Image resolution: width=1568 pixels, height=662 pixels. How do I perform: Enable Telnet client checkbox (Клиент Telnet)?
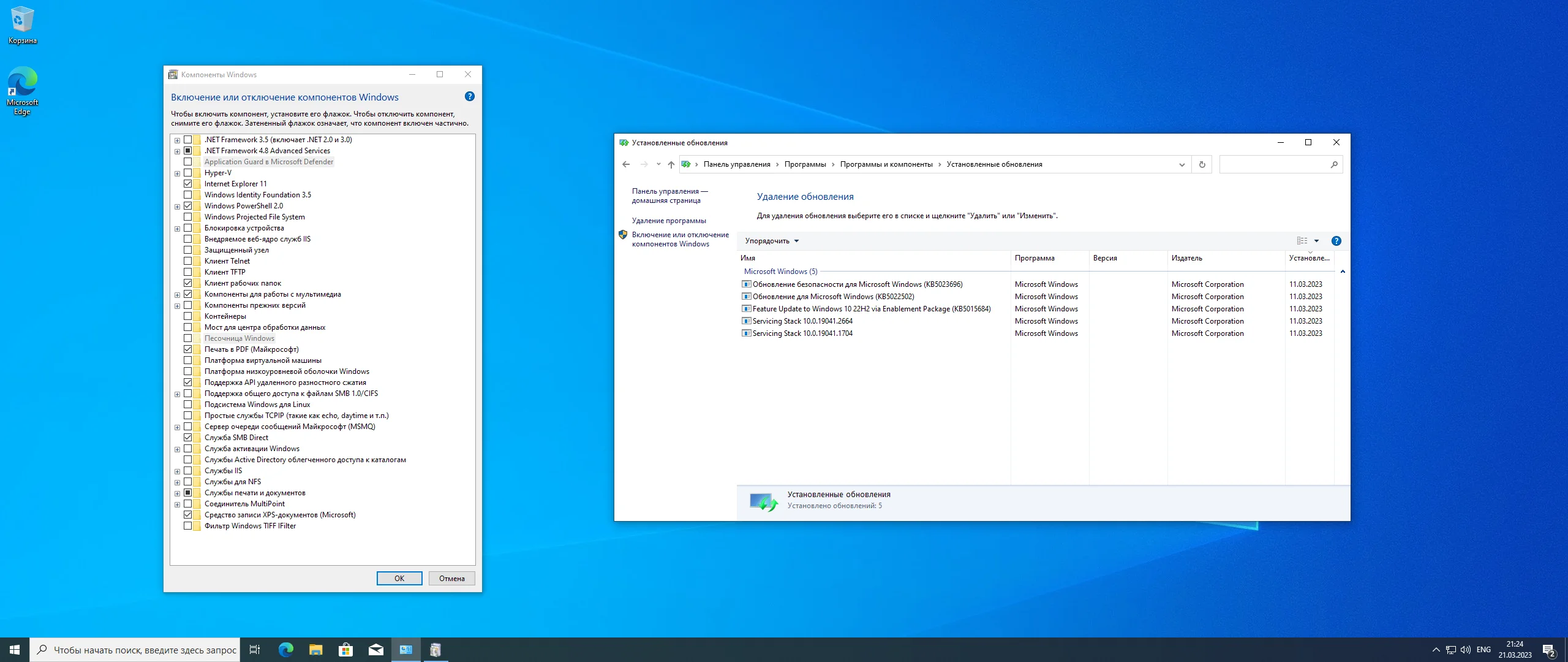coord(188,261)
